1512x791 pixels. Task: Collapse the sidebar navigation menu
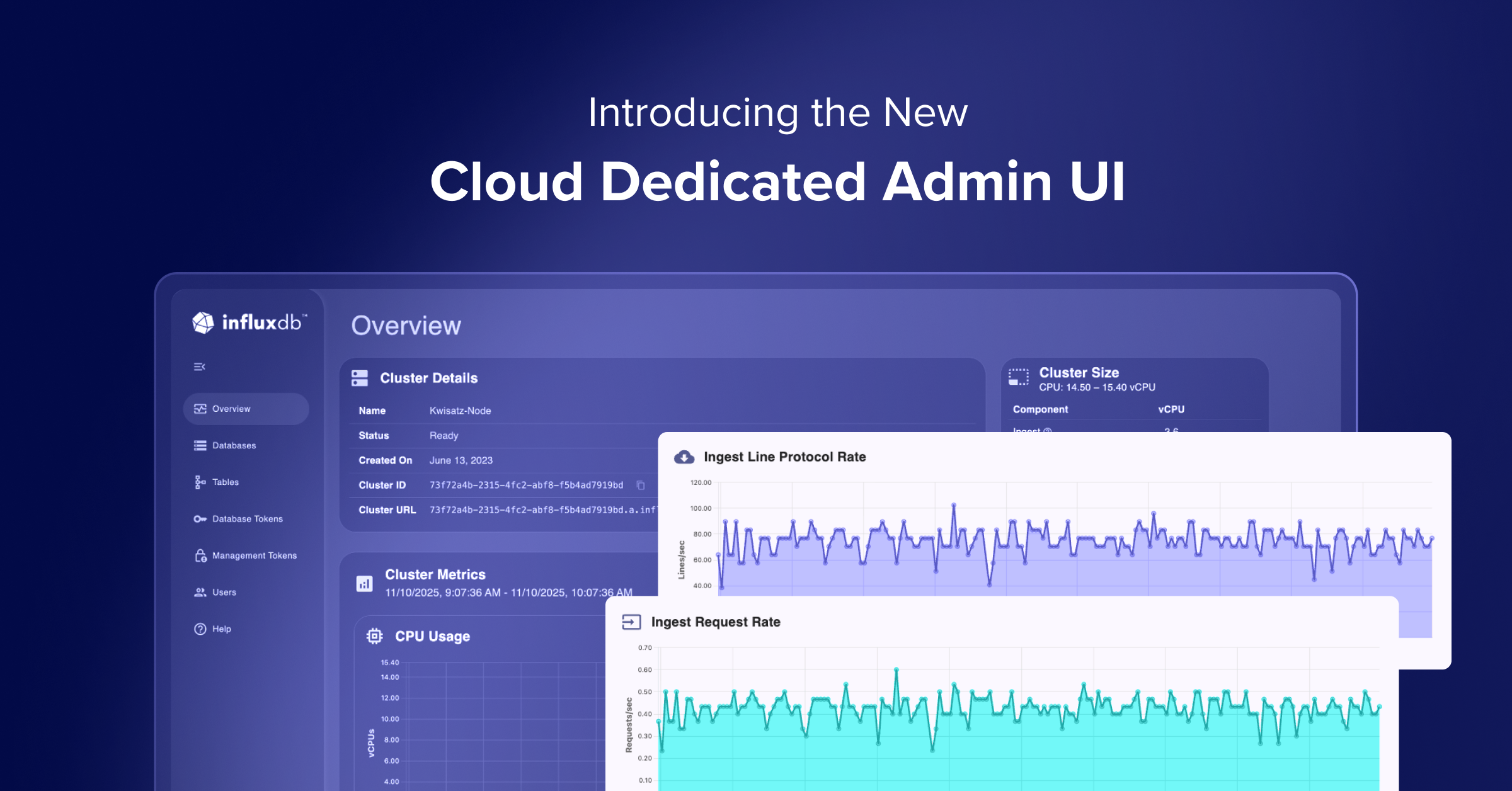pyautogui.click(x=199, y=367)
